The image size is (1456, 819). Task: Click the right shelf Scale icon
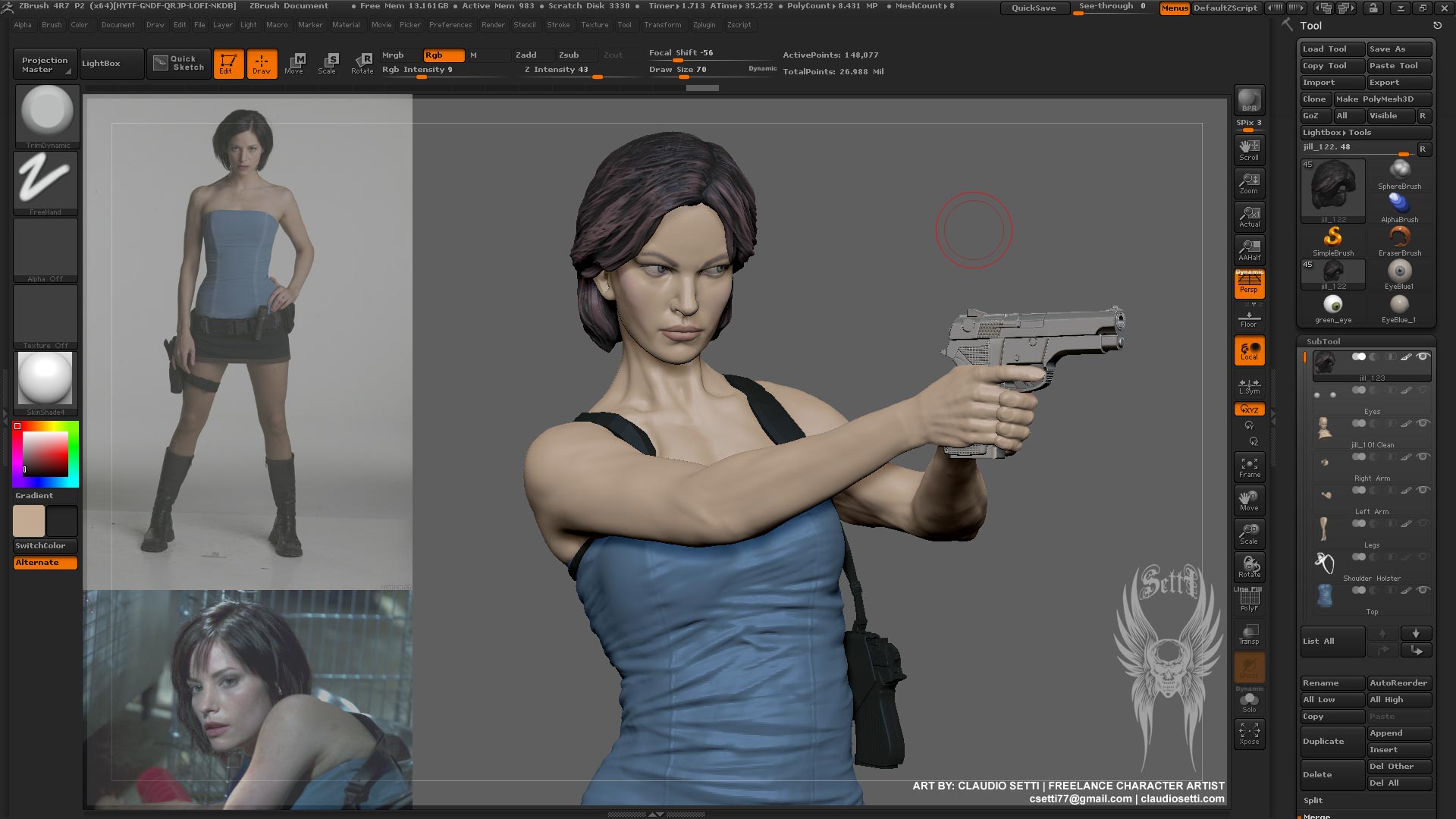tap(1249, 534)
